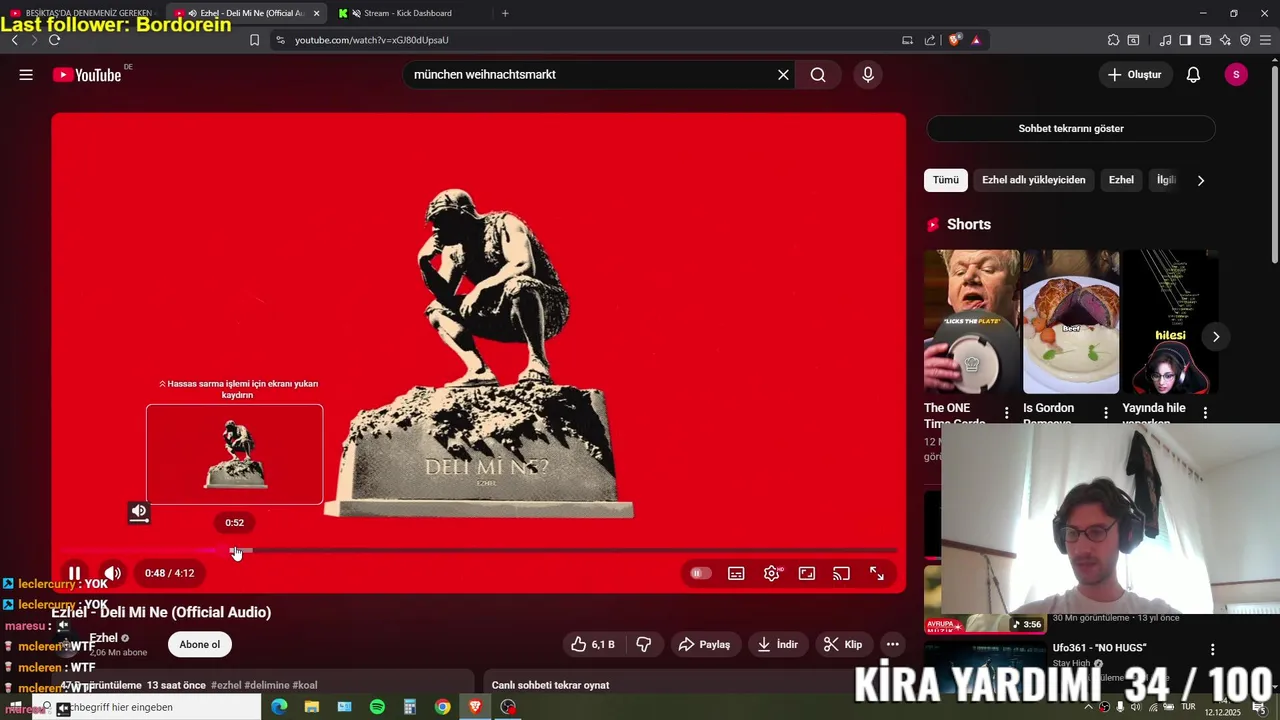Open options for The ONE Time short
Image resolution: width=1280 pixels, height=720 pixels.
1007,413
